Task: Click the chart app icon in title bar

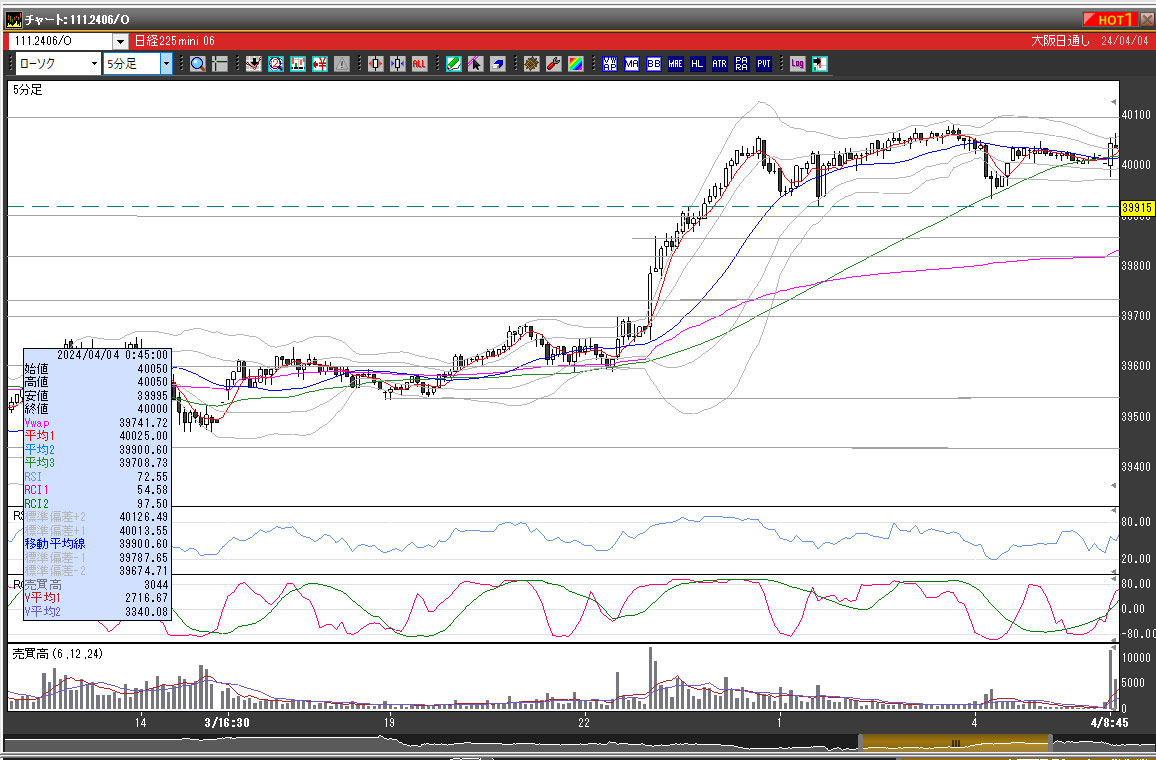Action: click(x=13, y=19)
